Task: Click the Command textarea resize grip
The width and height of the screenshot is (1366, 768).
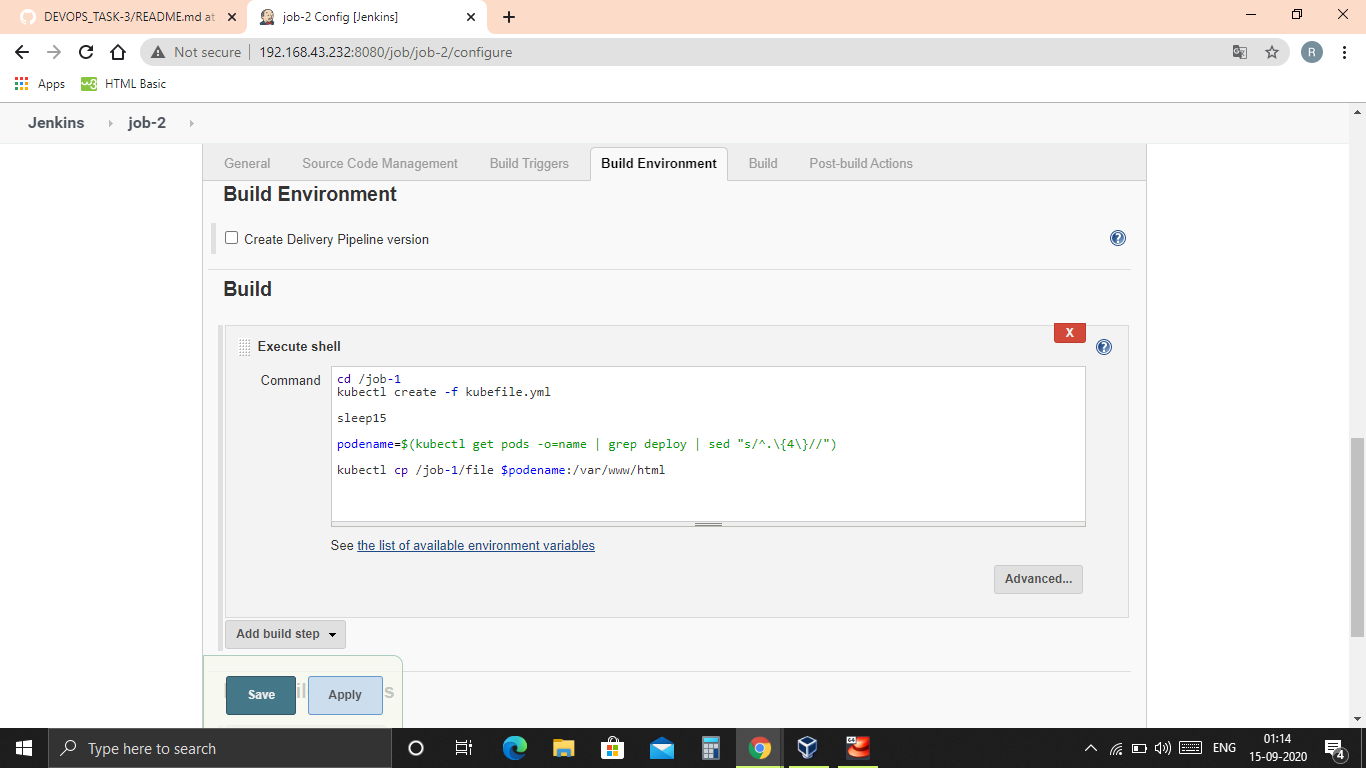Action: coord(708,524)
